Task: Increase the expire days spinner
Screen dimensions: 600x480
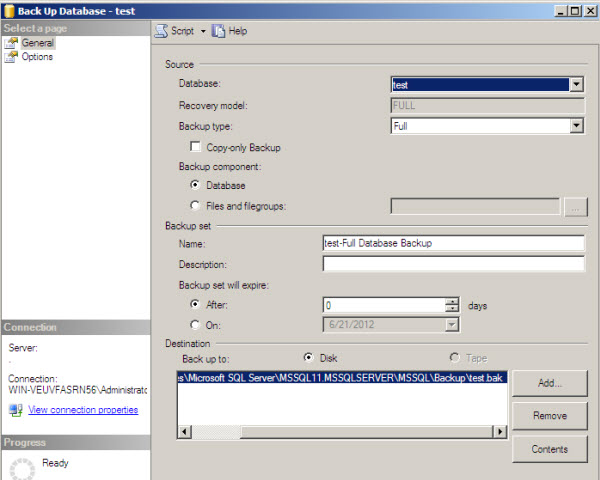Action: (x=452, y=302)
